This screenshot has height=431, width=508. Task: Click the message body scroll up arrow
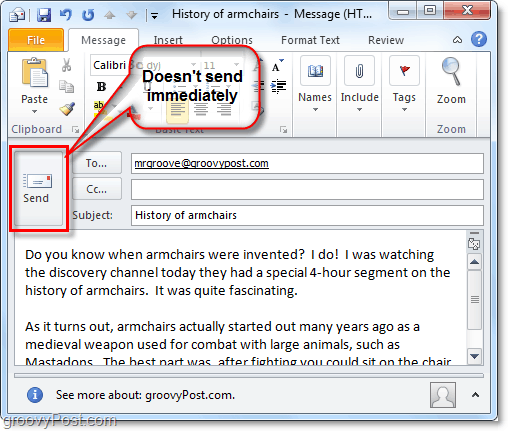(x=474, y=262)
